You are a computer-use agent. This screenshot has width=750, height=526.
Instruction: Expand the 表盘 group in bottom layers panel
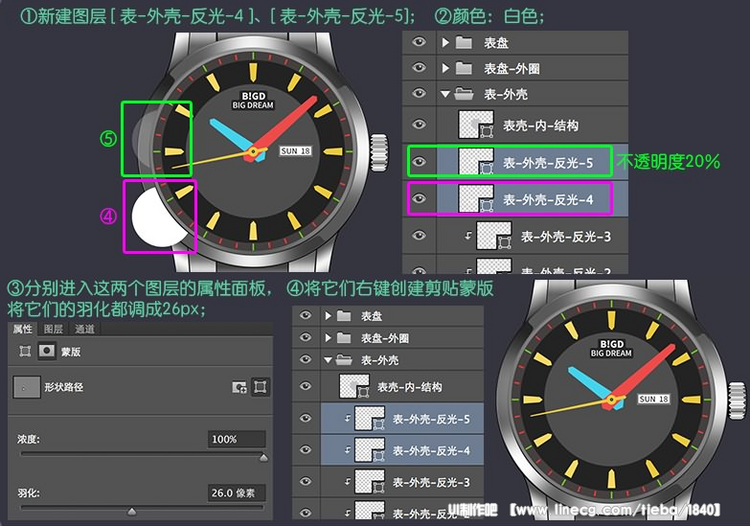[328, 316]
